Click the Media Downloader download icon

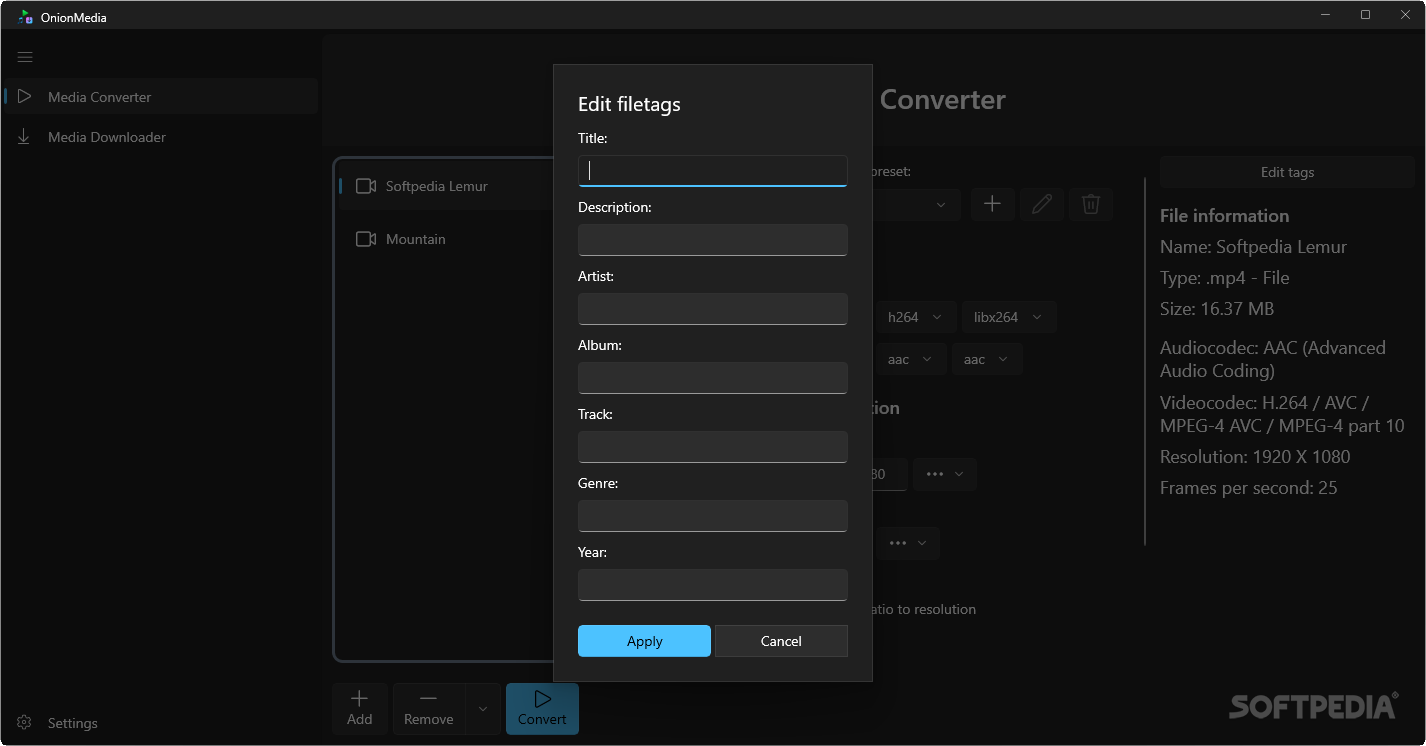[25, 137]
